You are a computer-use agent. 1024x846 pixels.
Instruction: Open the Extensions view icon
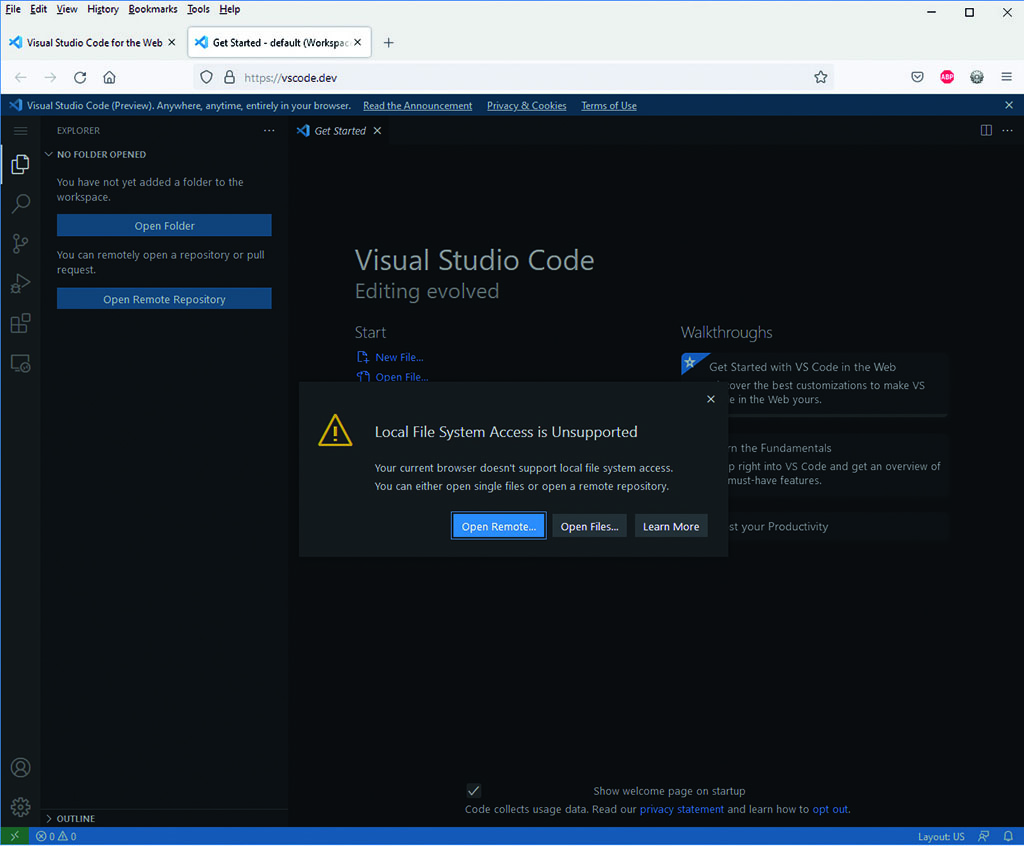coord(20,324)
